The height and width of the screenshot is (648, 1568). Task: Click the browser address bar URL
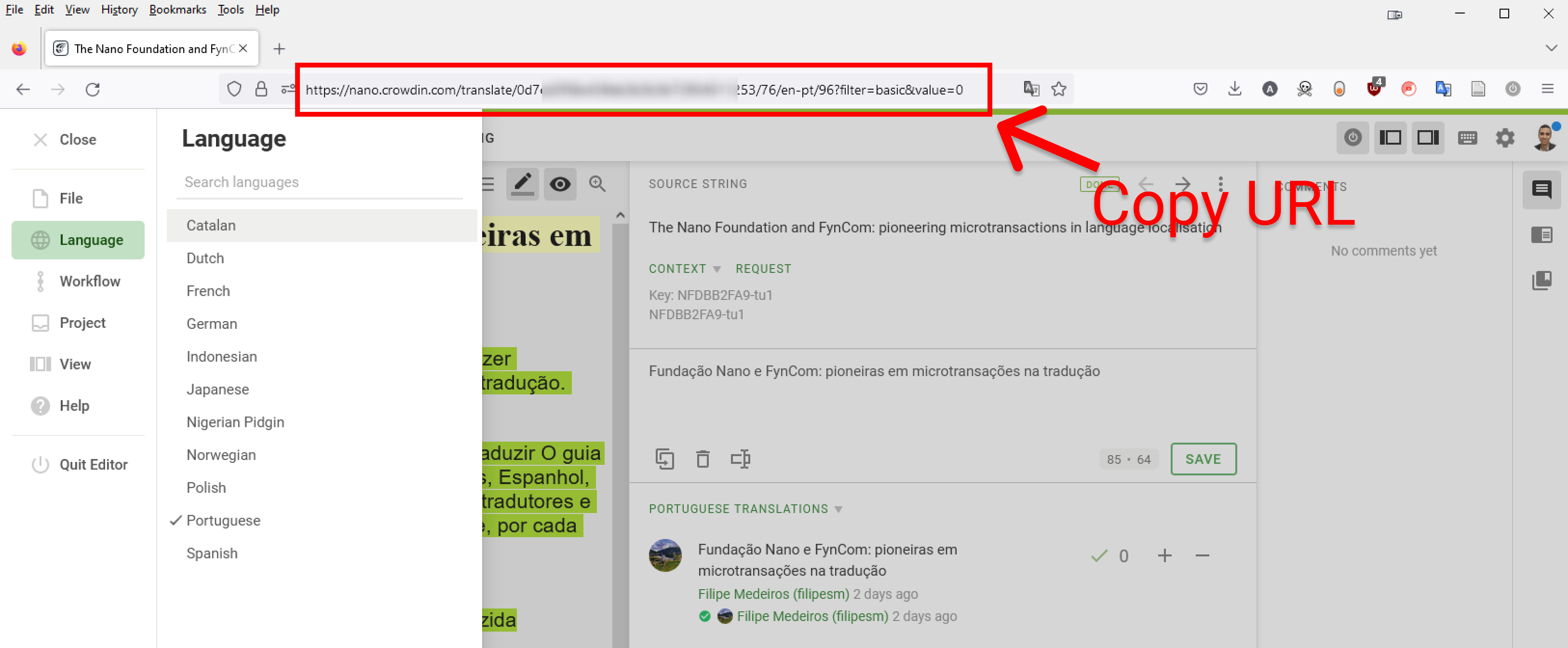634,90
